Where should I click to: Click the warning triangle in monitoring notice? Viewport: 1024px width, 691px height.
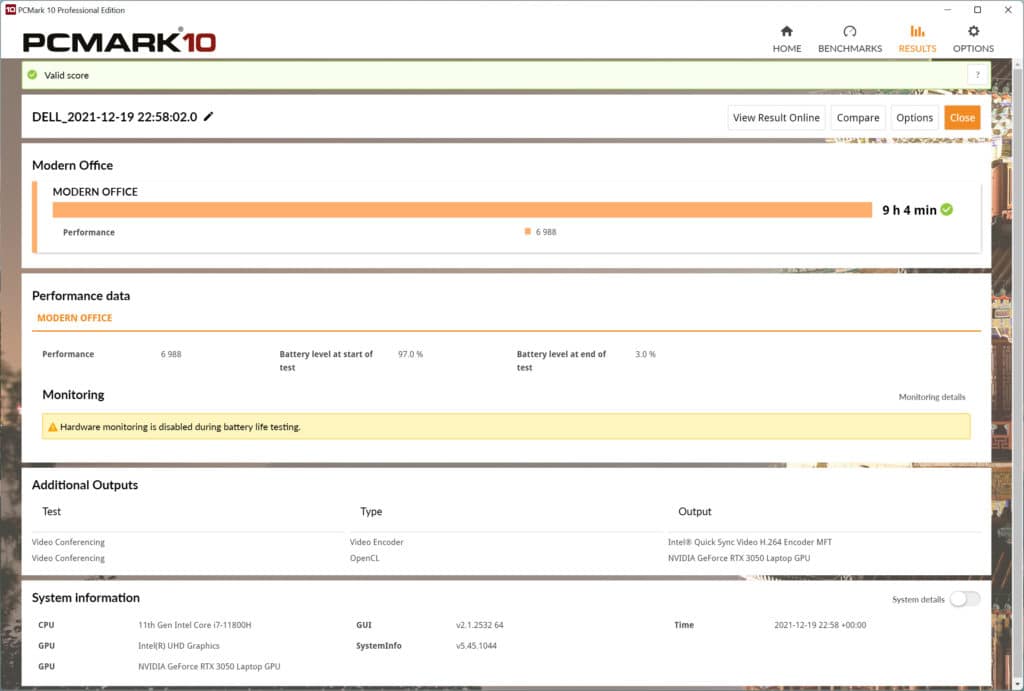click(52, 427)
